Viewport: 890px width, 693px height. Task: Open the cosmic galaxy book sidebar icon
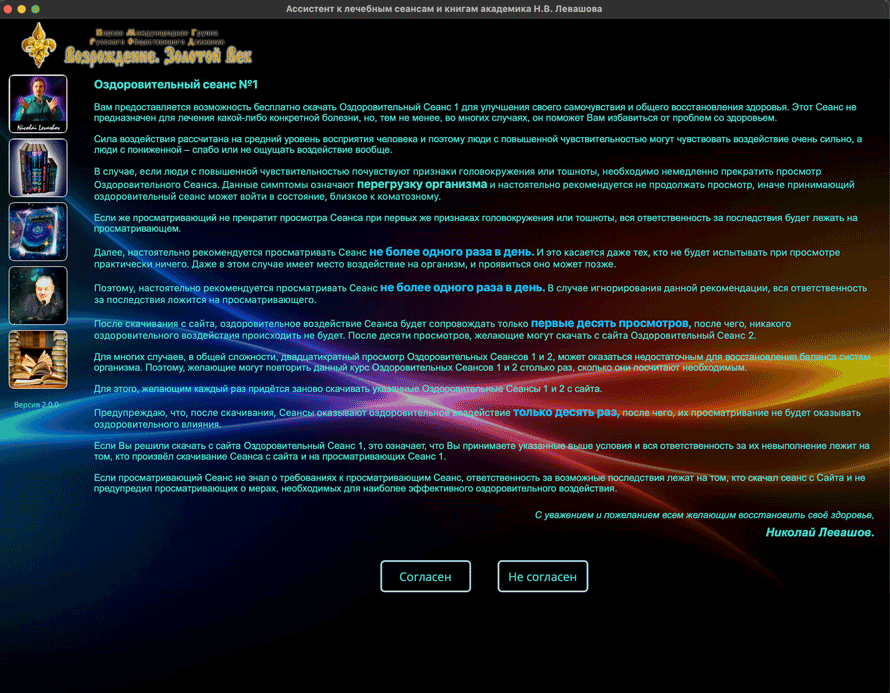click(x=38, y=231)
